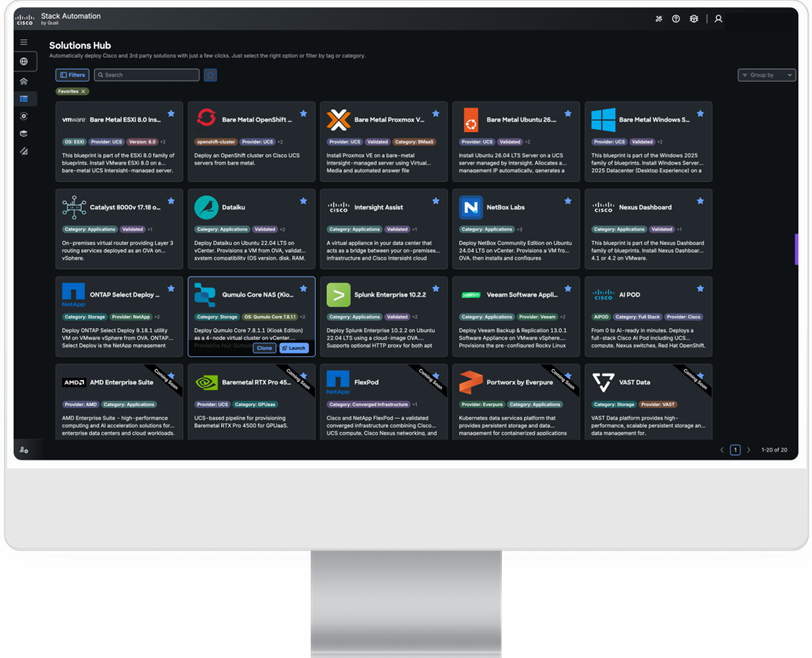Click the Qumulo Core logo icon
This screenshot has height=658, width=812.
click(205, 295)
